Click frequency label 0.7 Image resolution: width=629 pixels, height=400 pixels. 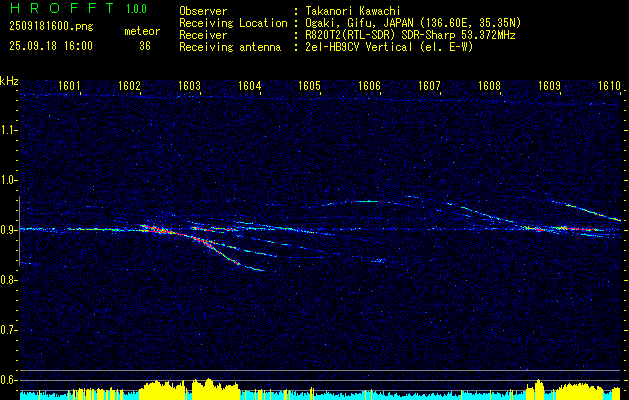click(8, 330)
